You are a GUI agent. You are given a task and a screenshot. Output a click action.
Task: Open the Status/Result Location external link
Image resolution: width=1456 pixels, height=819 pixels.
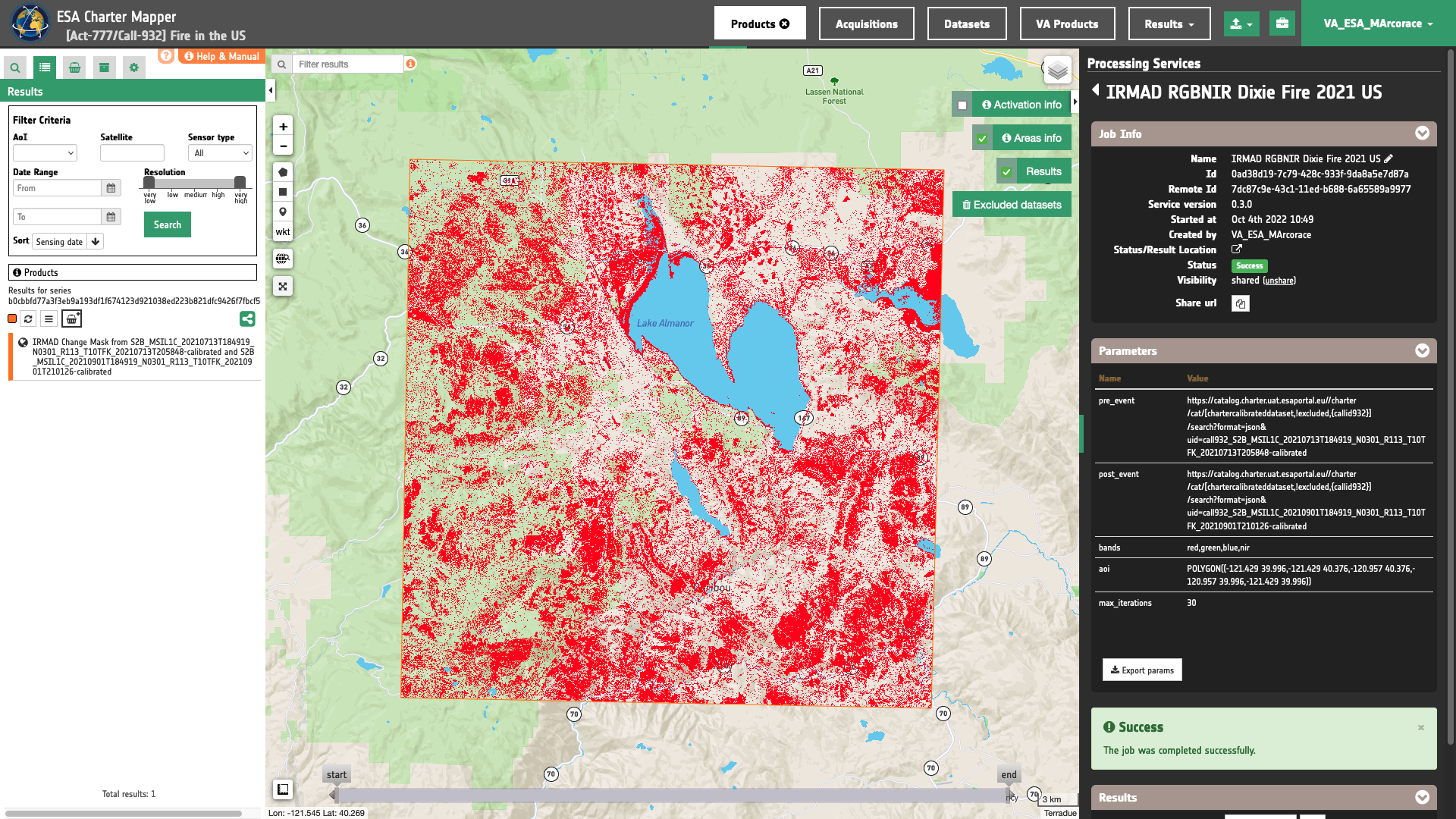(x=1237, y=249)
